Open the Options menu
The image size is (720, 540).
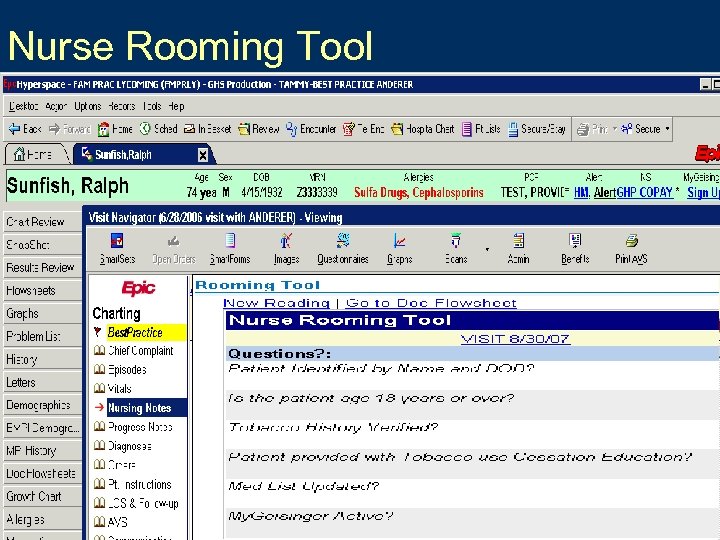(x=88, y=107)
